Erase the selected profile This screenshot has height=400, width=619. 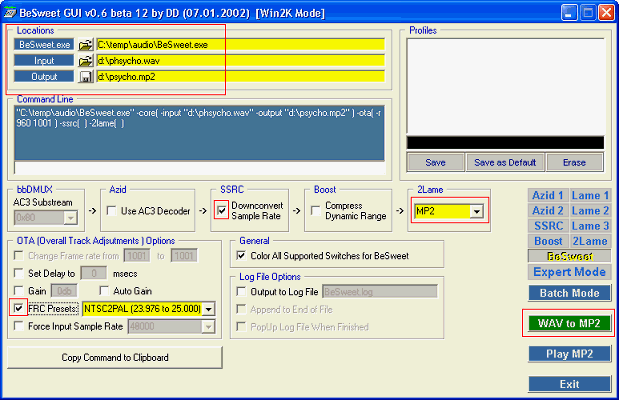(574, 163)
